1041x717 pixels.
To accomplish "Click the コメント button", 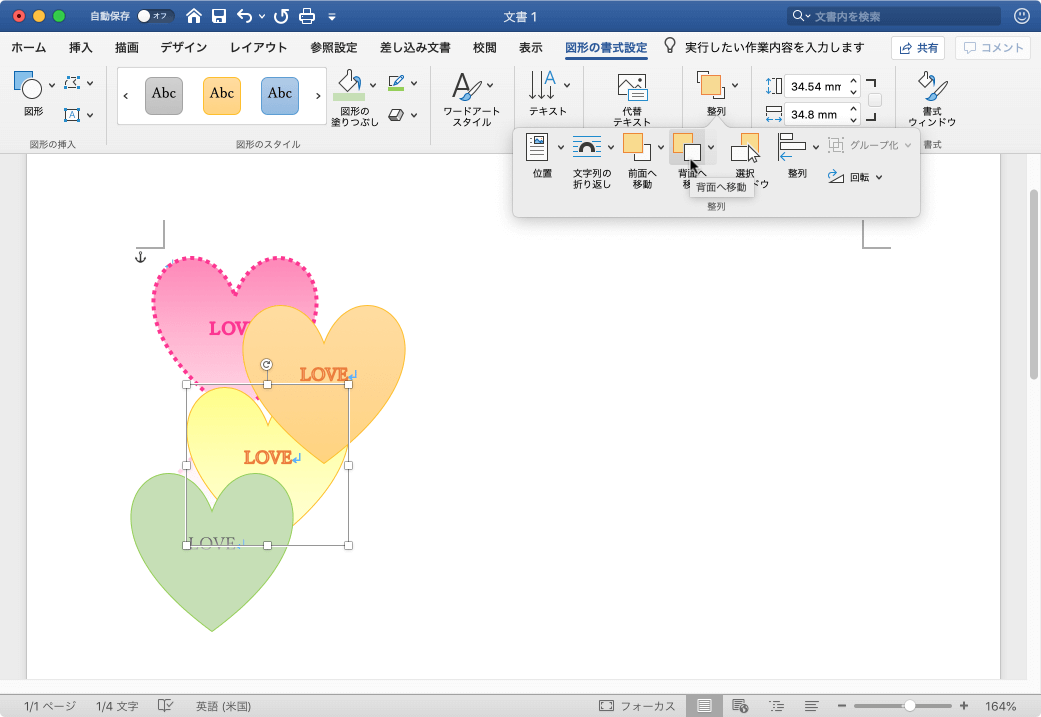I will pyautogui.click(x=993, y=48).
